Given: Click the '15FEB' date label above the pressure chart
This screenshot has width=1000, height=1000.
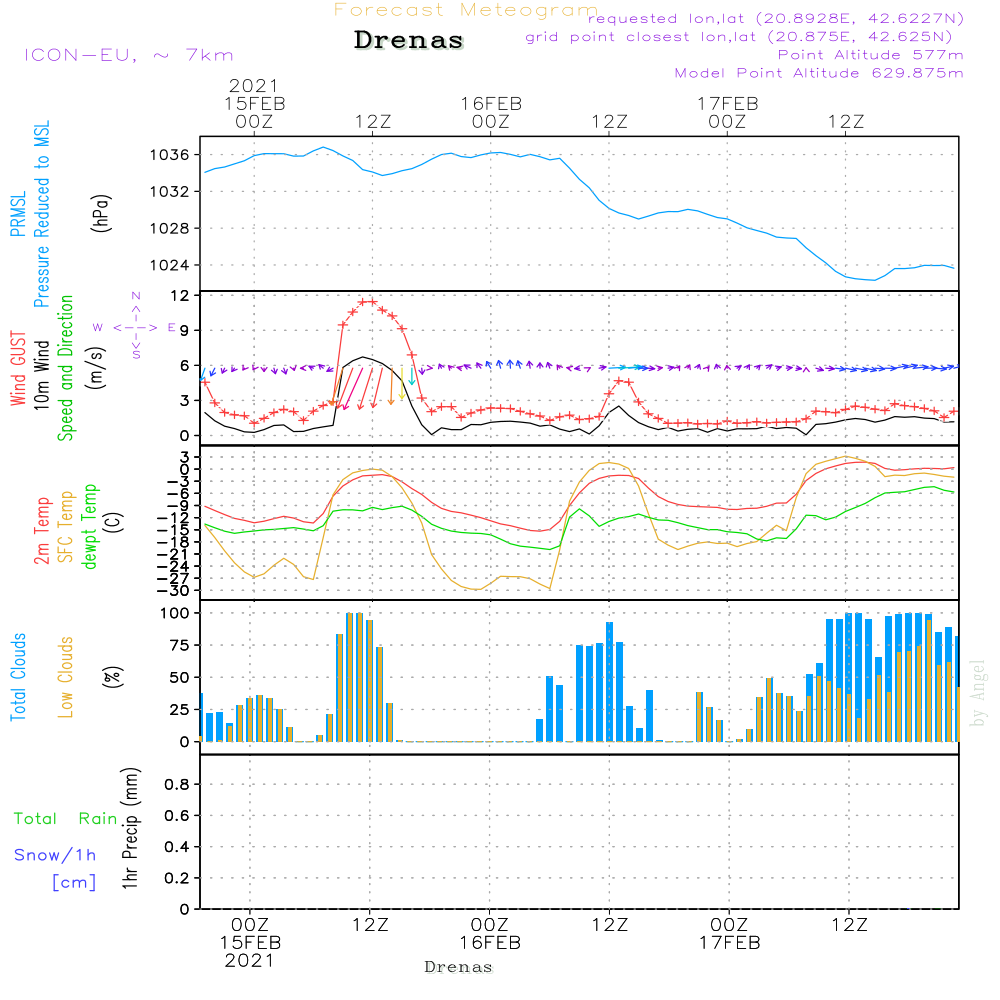Looking at the screenshot, I should [254, 103].
